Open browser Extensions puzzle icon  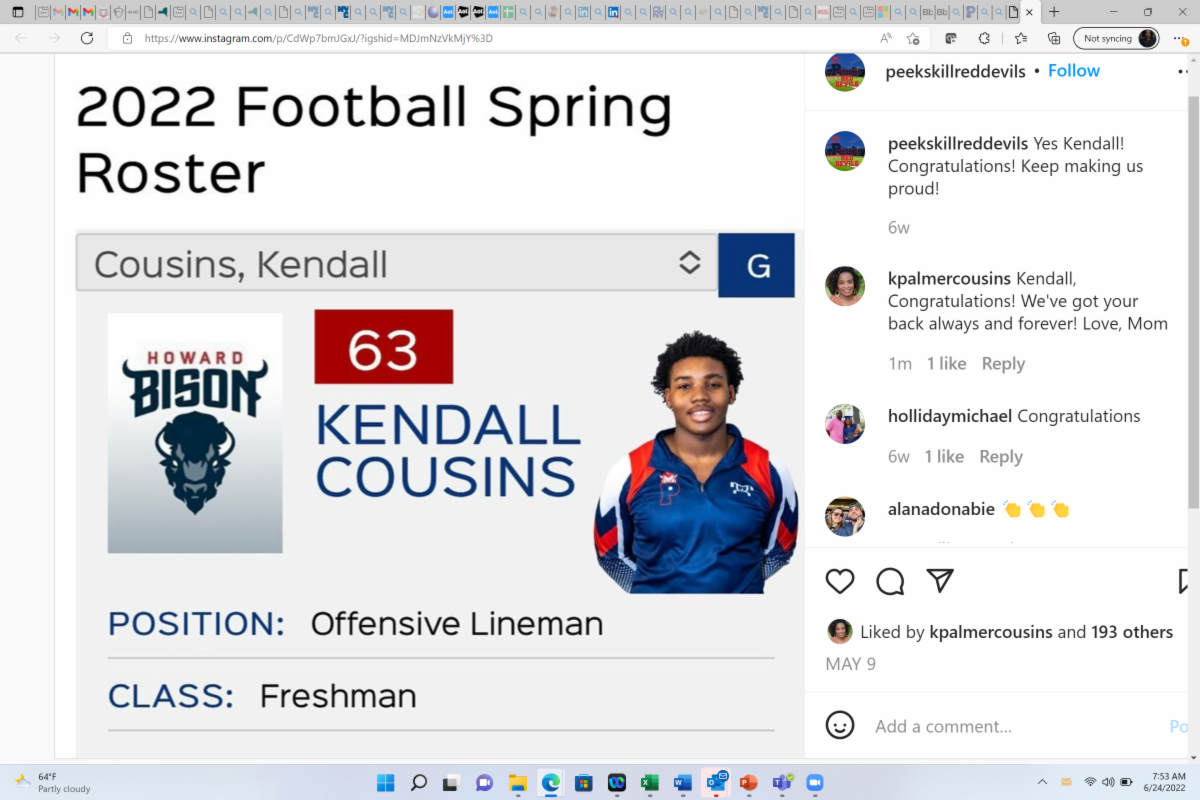(984, 38)
